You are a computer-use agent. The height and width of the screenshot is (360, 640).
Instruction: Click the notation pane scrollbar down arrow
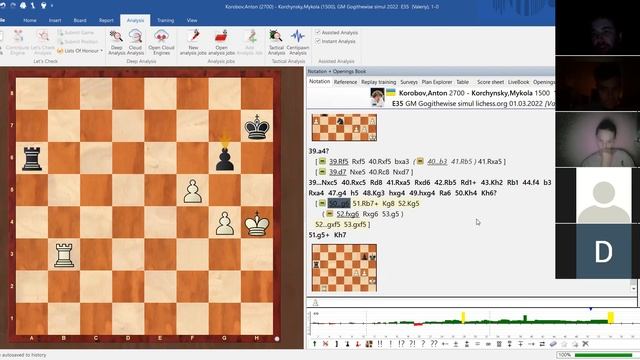[633, 288]
